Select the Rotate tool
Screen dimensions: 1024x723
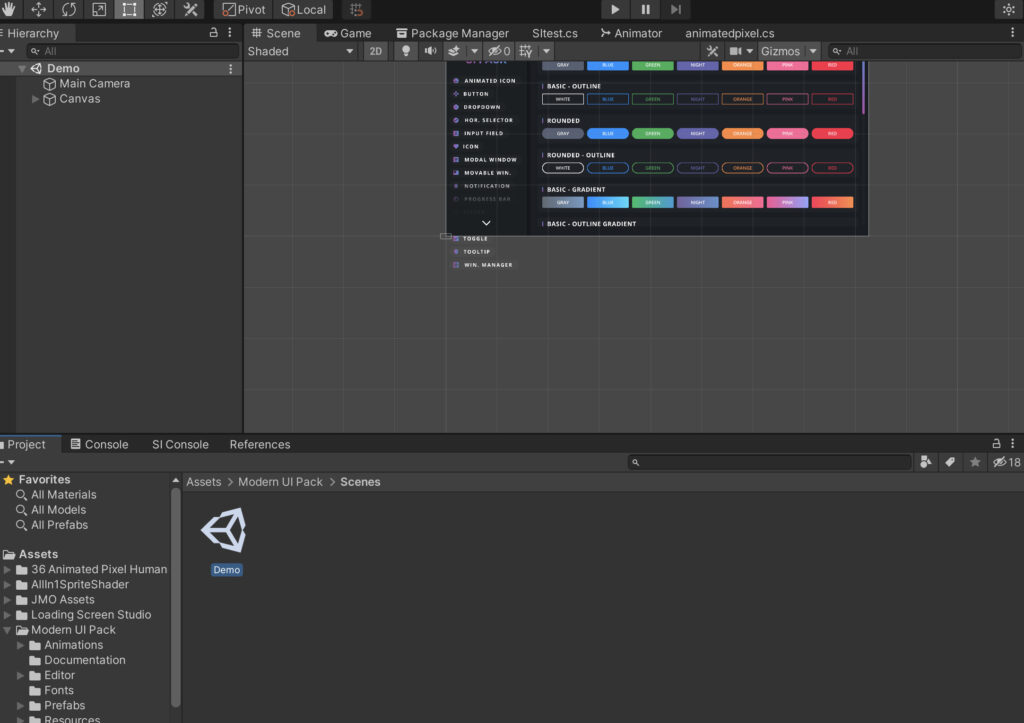67,9
